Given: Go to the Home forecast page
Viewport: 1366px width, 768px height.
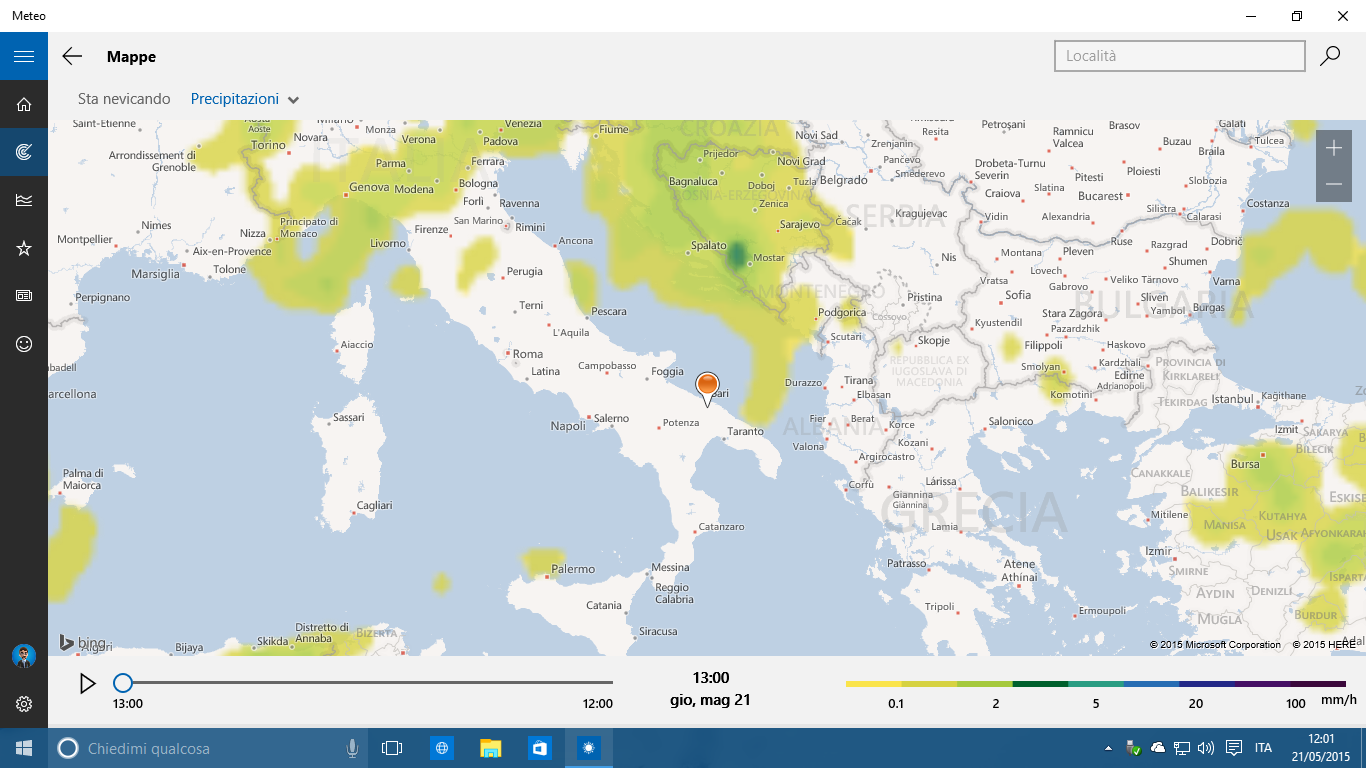Looking at the screenshot, I should (x=24, y=104).
